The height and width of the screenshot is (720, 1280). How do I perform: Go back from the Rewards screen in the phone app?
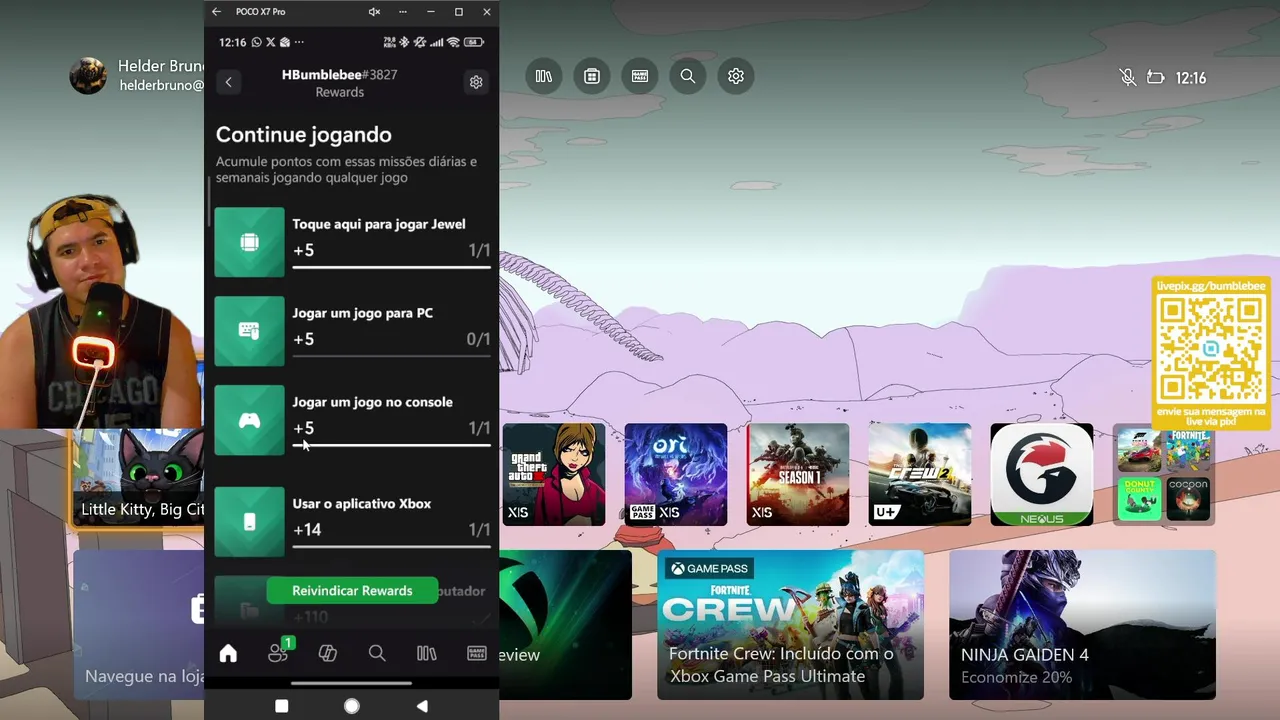pos(228,82)
